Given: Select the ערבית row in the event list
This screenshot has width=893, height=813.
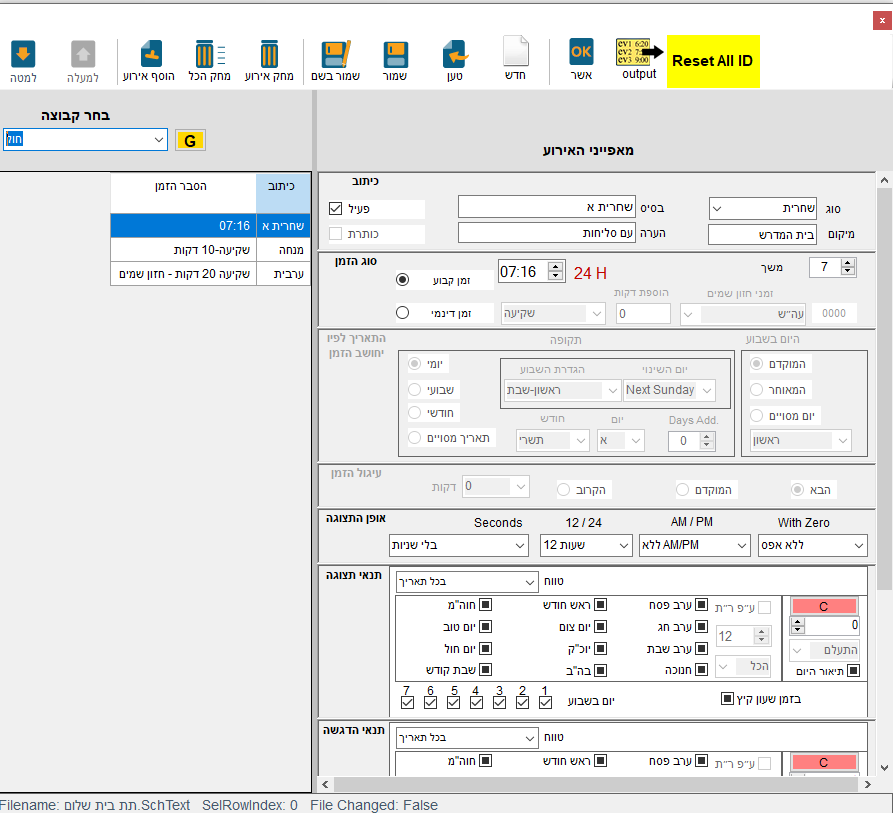Looking at the screenshot, I should (x=210, y=274).
